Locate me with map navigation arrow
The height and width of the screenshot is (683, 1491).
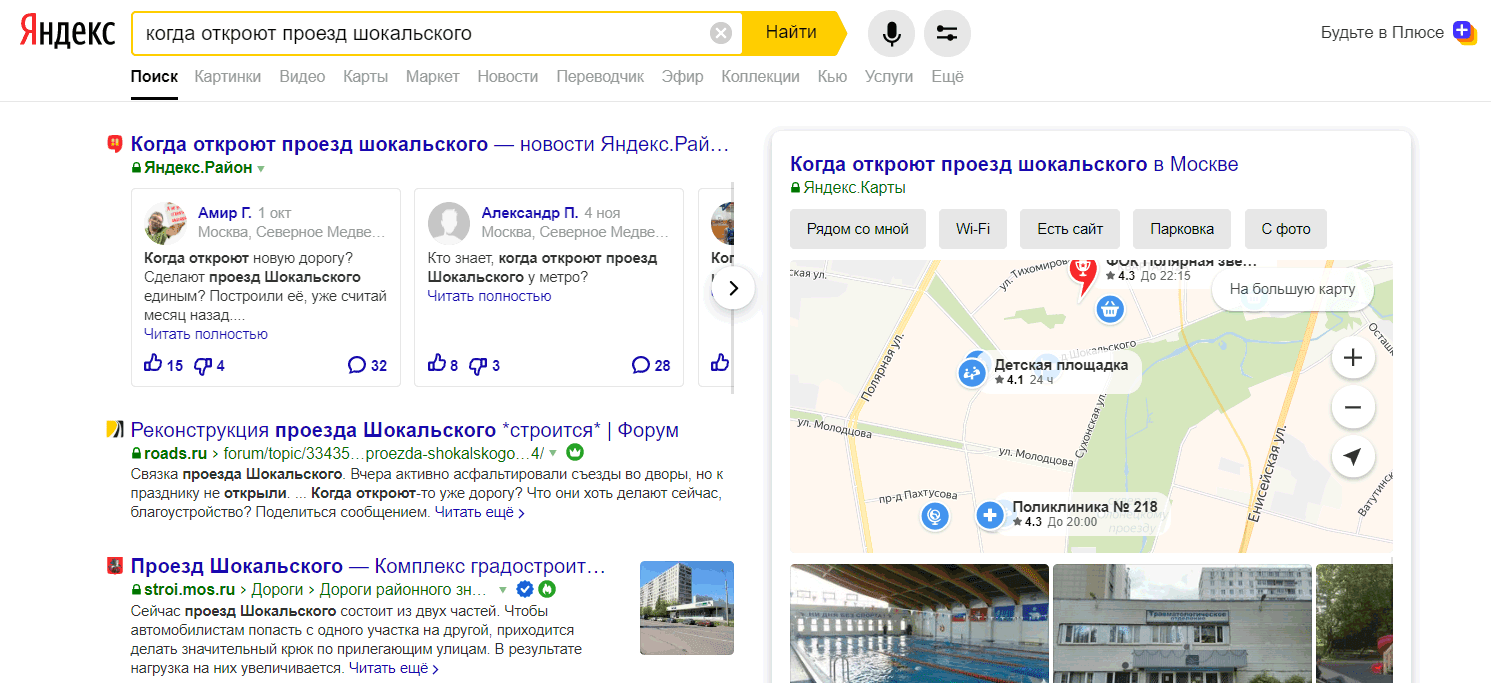tap(1353, 457)
